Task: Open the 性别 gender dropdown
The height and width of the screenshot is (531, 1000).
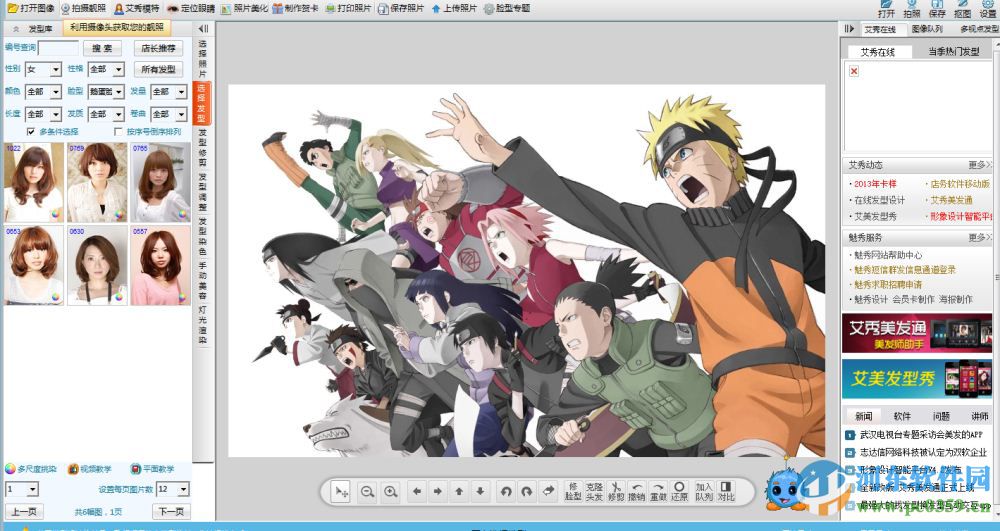Action: (56, 70)
